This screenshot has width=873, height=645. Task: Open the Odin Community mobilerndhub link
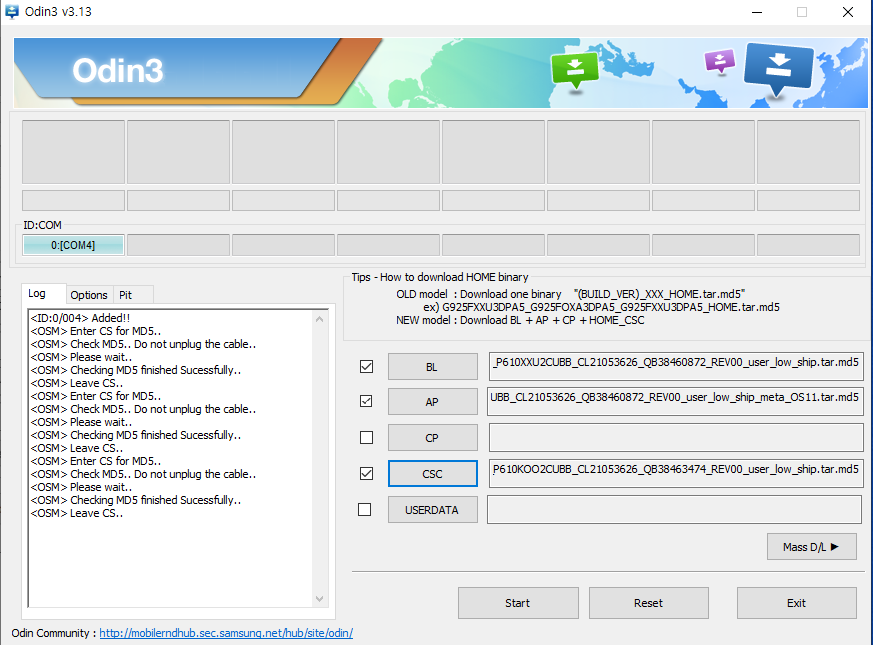click(226, 633)
